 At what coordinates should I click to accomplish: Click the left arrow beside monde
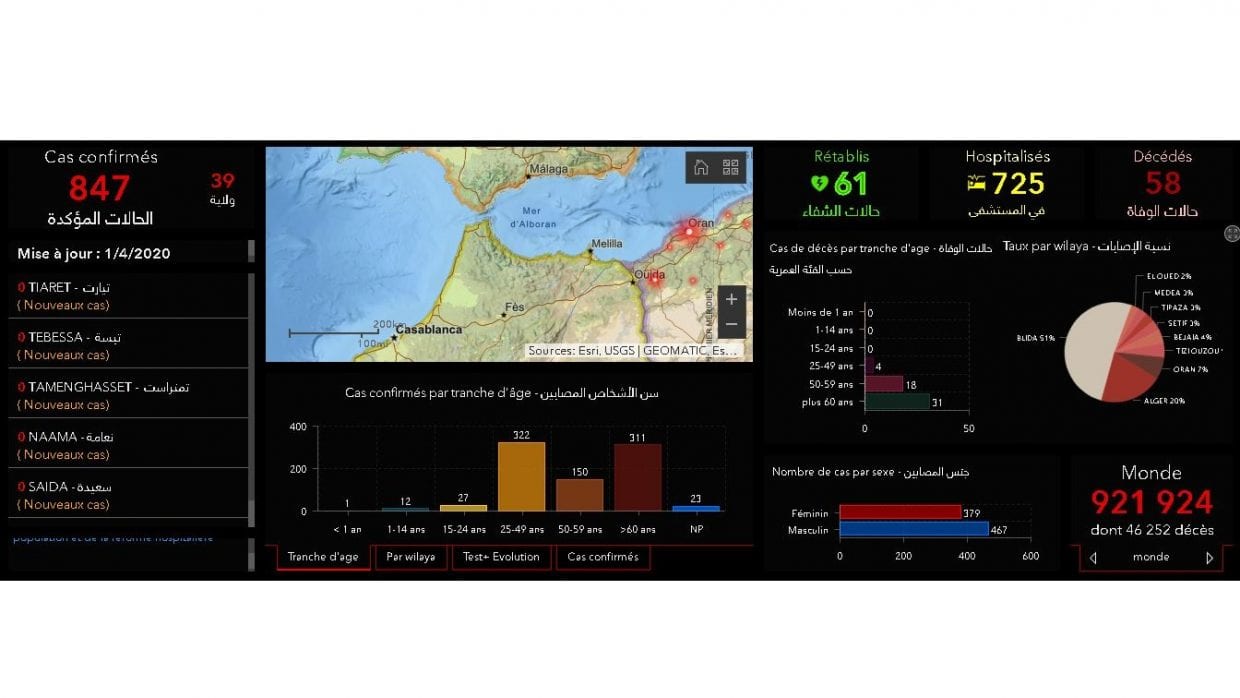pos(1093,558)
